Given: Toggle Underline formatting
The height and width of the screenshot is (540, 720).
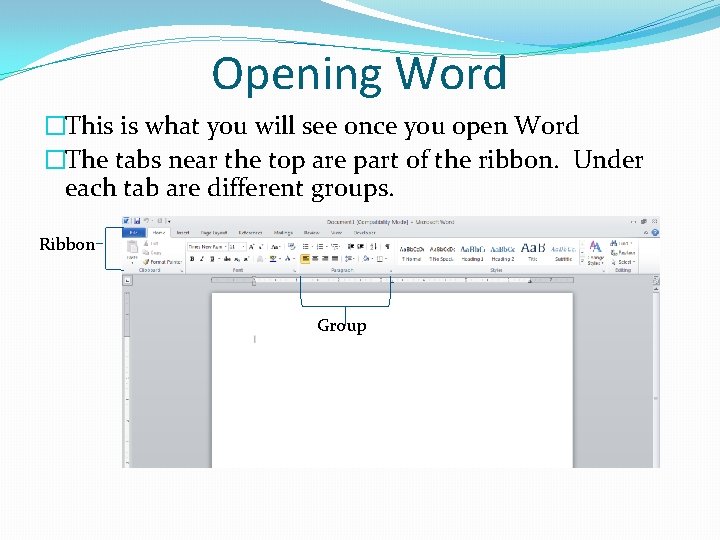Looking at the screenshot, I should pyautogui.click(x=212, y=259).
